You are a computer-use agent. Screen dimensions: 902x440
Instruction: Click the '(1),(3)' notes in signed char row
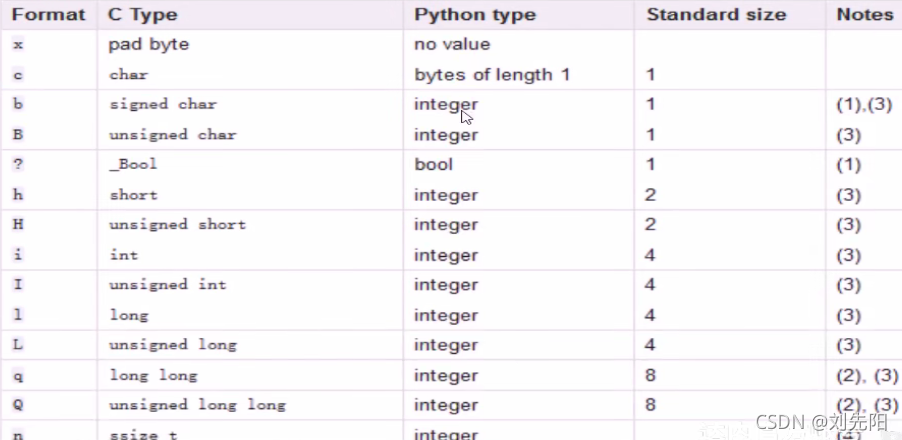tap(863, 104)
